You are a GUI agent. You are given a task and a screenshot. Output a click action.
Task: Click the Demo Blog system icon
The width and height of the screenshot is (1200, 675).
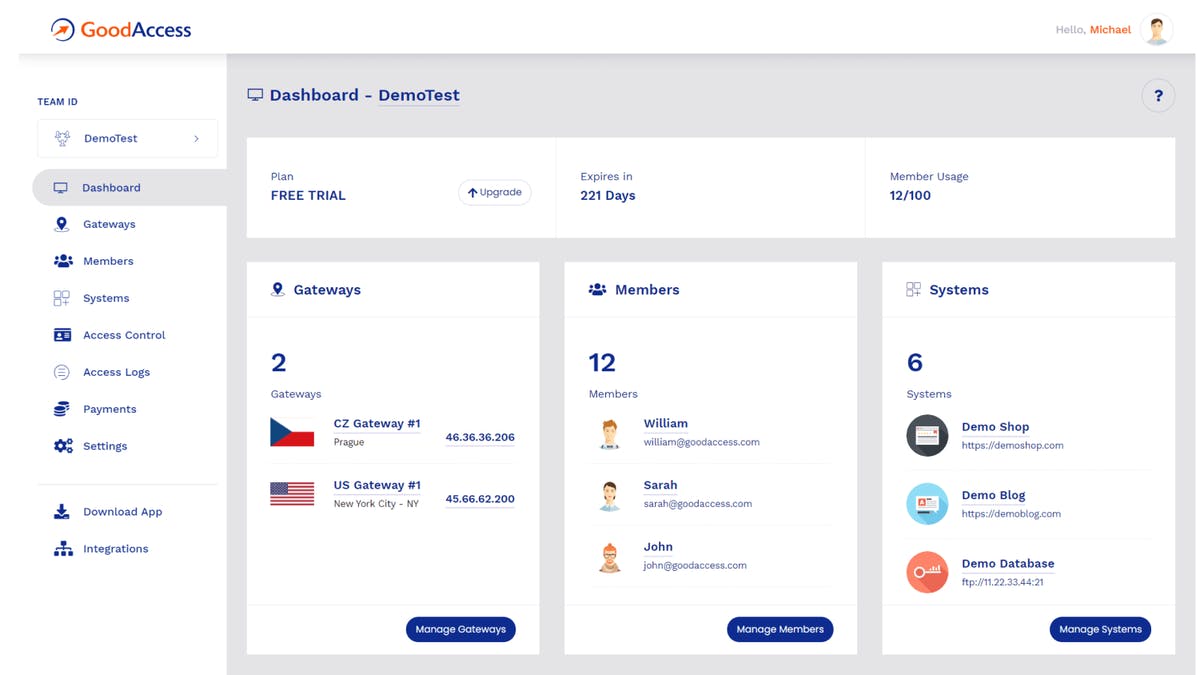pyautogui.click(x=927, y=504)
